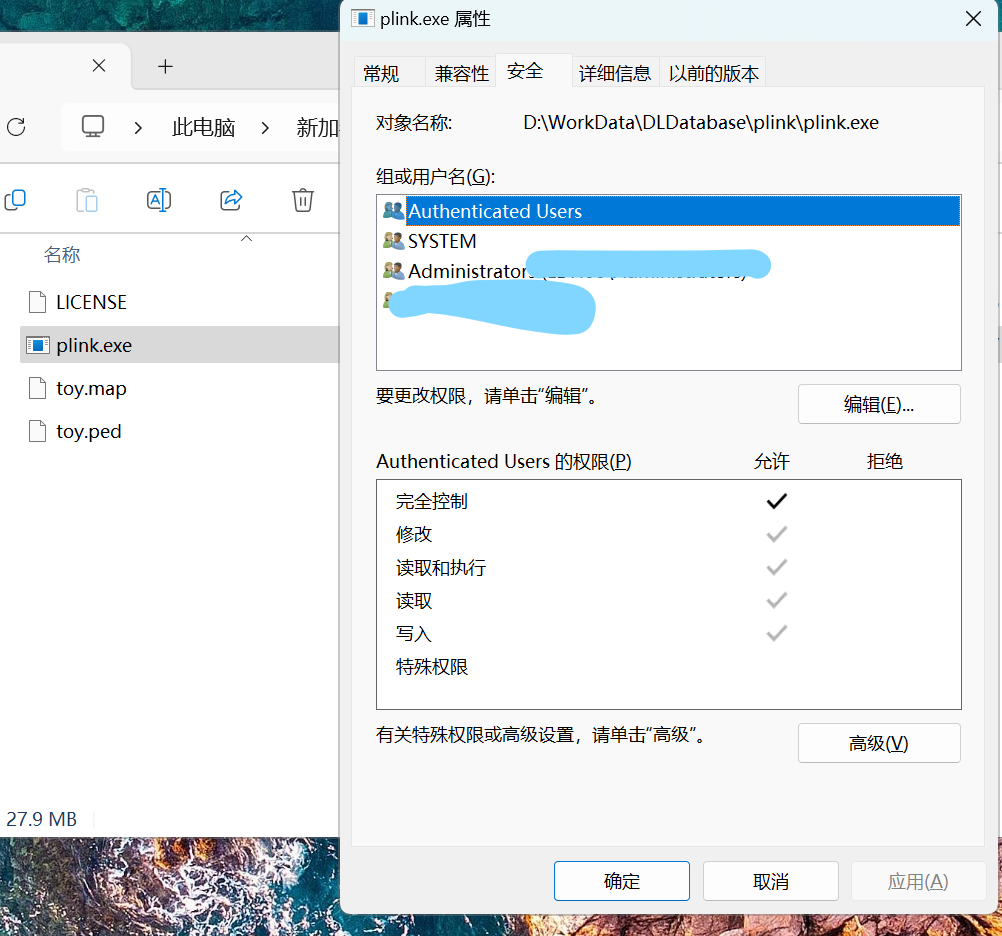This screenshot has width=1002, height=936.
Task: Expand the chevron after 此电脑 in breadcrumb
Action: (x=265, y=127)
